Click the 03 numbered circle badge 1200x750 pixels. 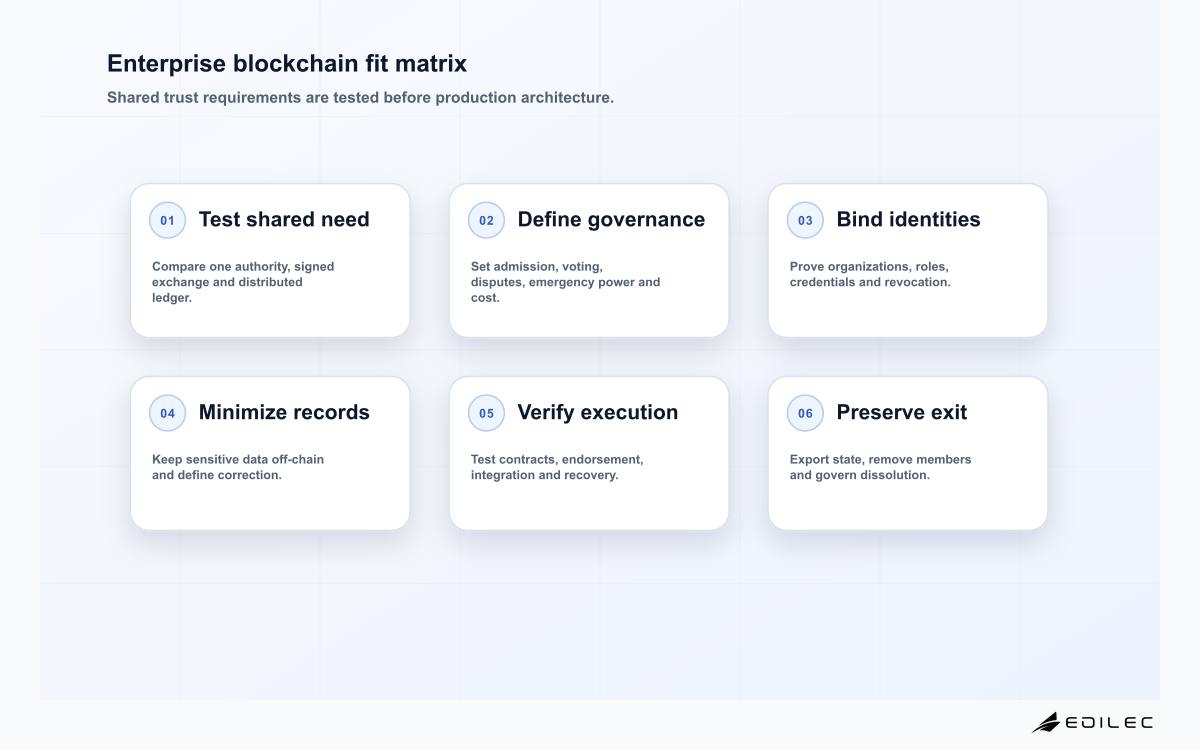805,220
